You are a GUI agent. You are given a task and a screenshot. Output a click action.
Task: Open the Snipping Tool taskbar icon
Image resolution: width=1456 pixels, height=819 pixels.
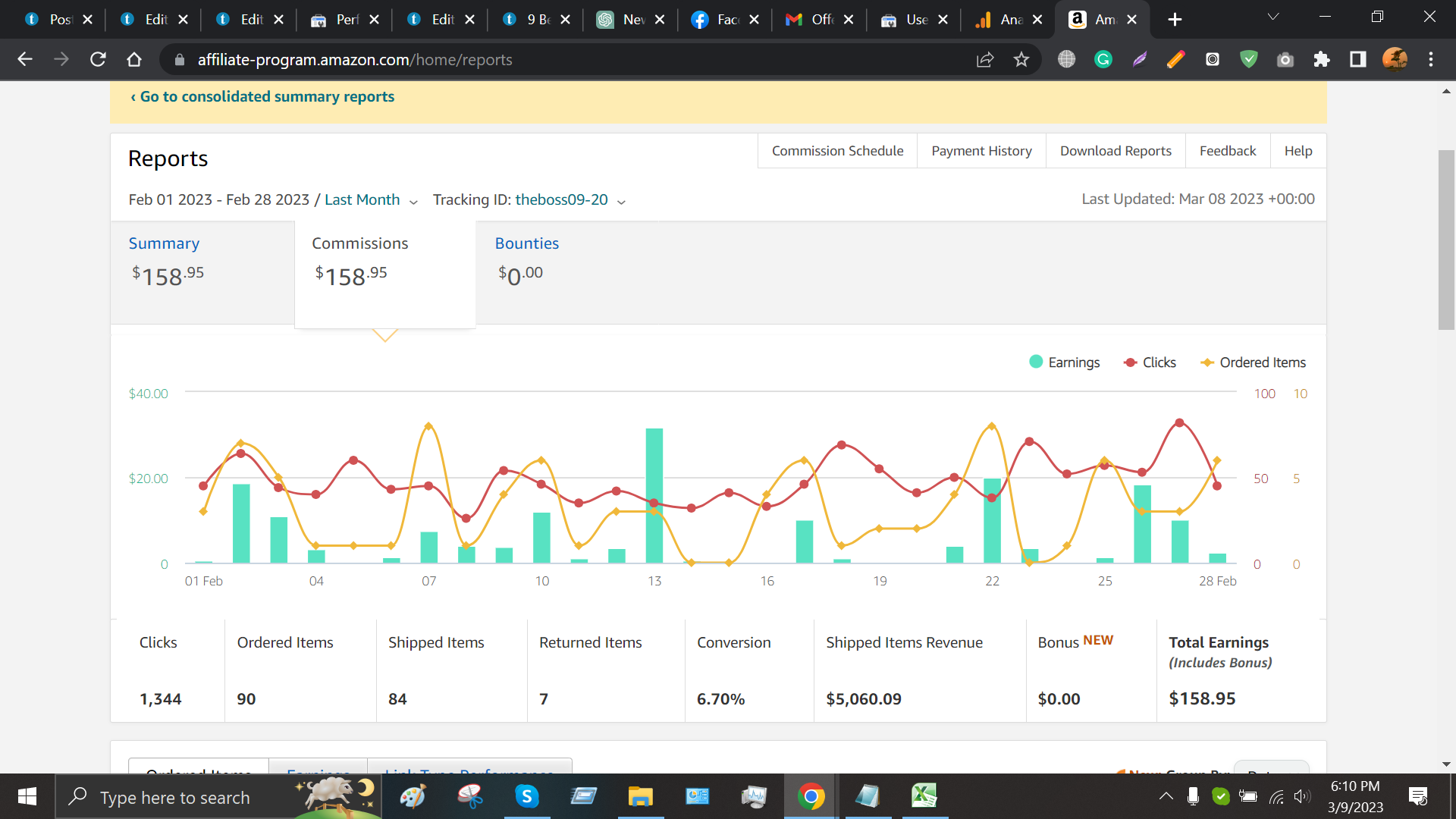coord(470,796)
